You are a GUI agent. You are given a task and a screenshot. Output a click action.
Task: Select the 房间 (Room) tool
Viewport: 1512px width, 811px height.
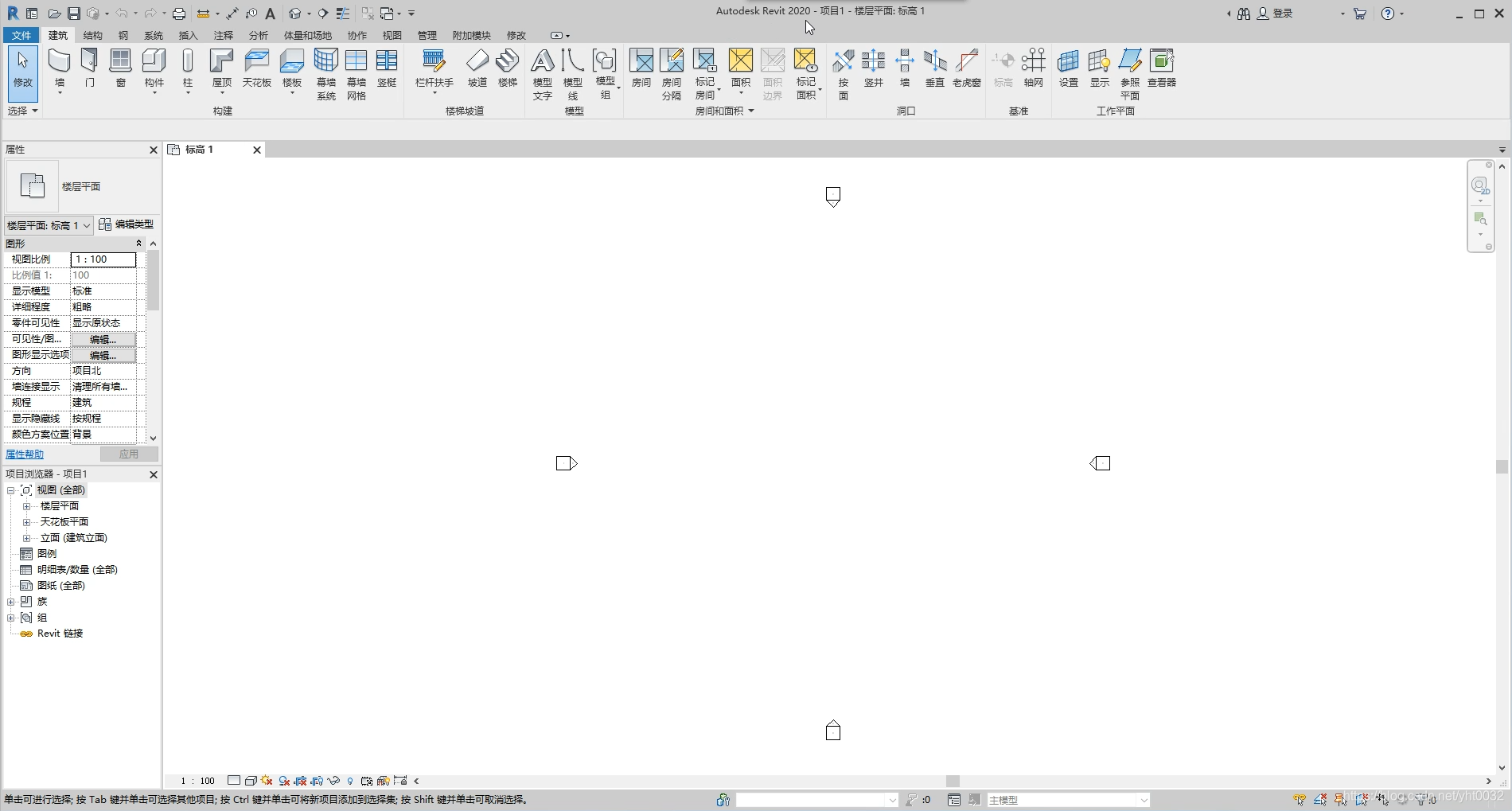[641, 68]
